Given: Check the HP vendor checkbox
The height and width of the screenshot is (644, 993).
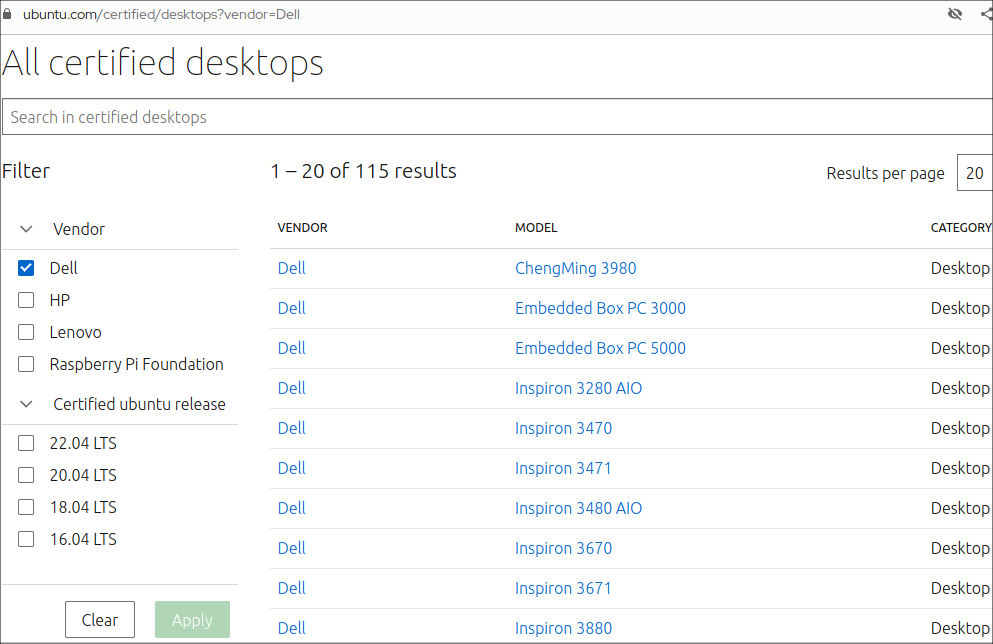Looking at the screenshot, I should (x=26, y=300).
